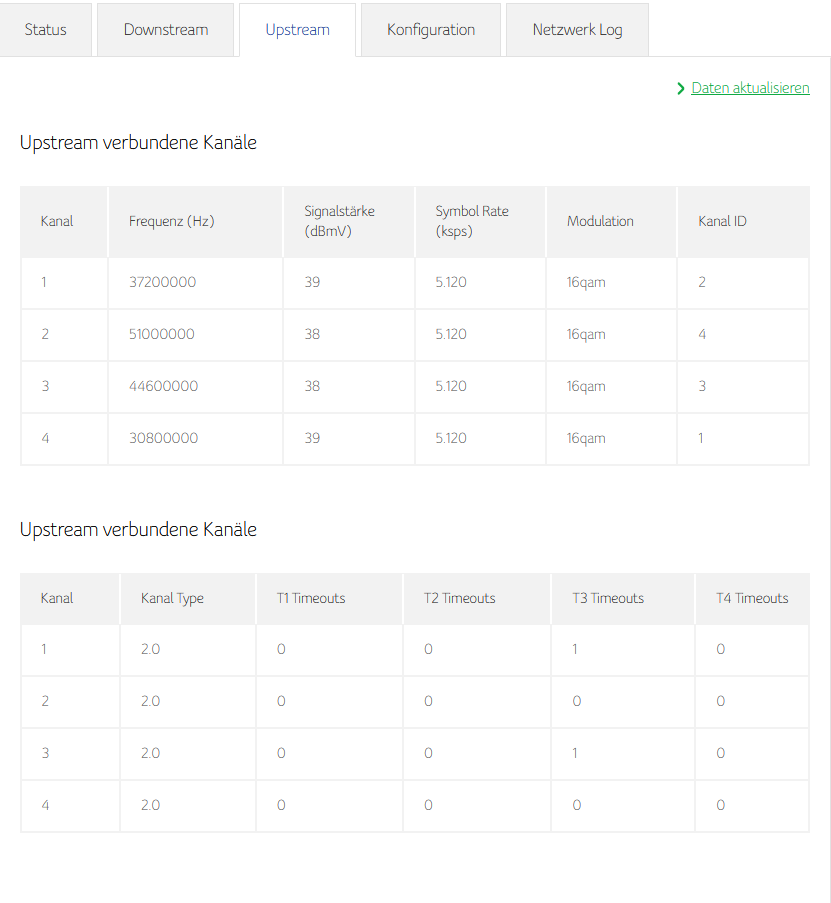Open the Downstream tab
Screen dimensions: 831x903
tap(166, 30)
